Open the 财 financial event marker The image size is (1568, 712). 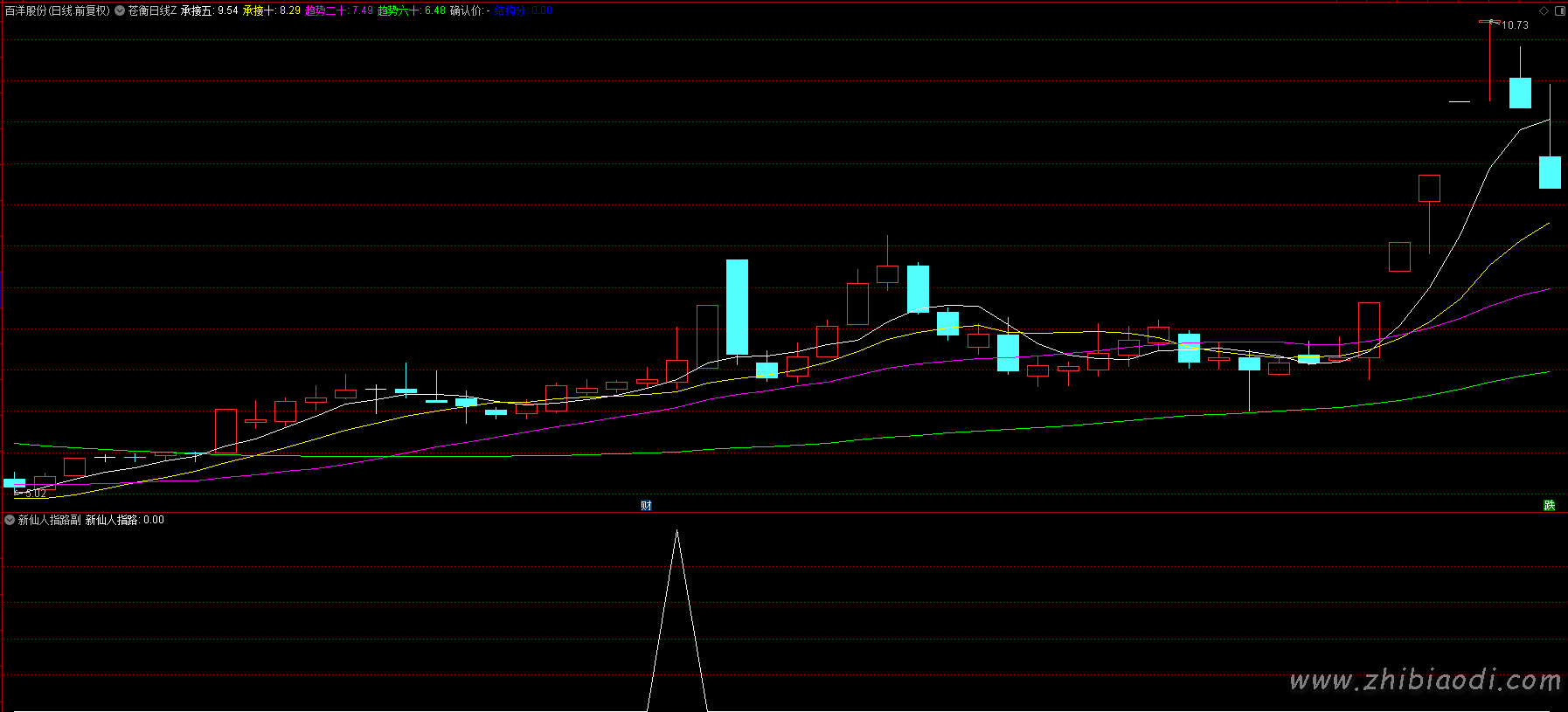(646, 506)
